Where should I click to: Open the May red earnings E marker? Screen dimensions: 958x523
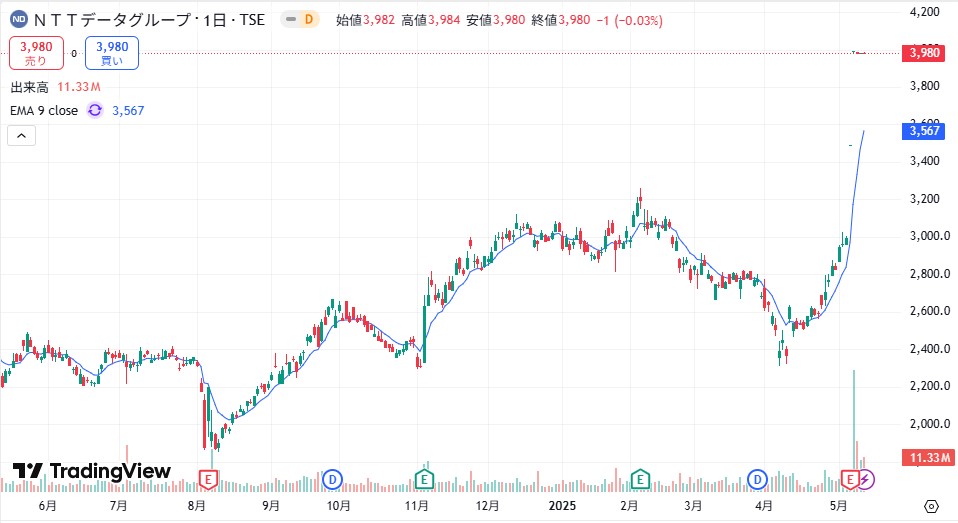click(849, 480)
